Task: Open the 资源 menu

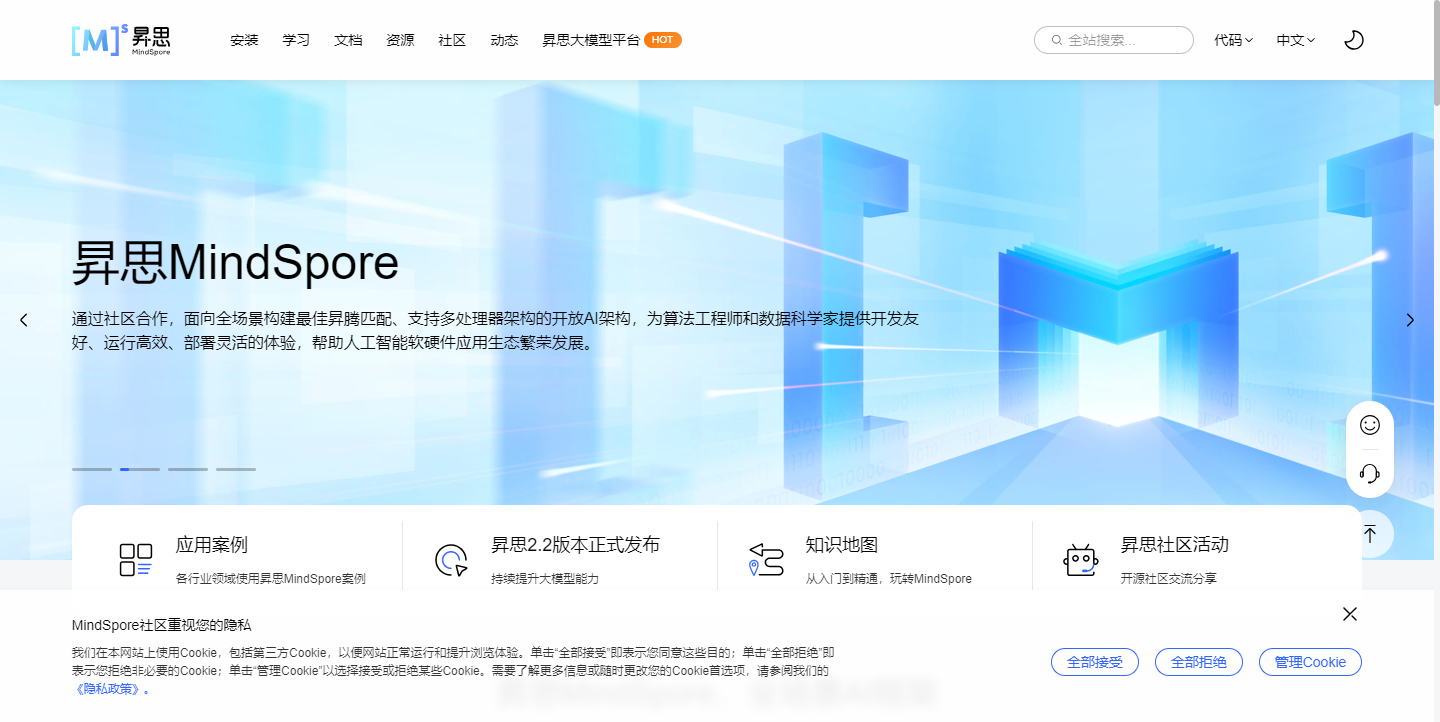Action: (x=400, y=40)
